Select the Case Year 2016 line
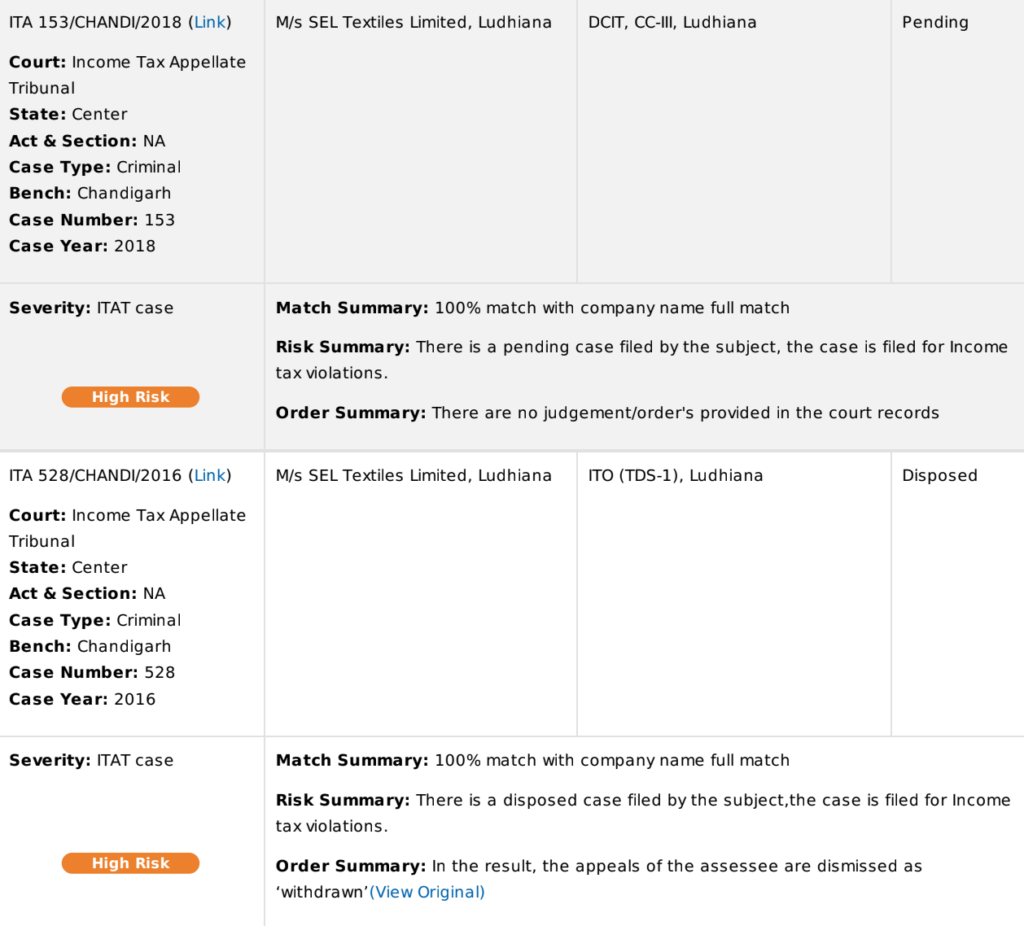Image resolution: width=1024 pixels, height=926 pixels. tap(82, 699)
